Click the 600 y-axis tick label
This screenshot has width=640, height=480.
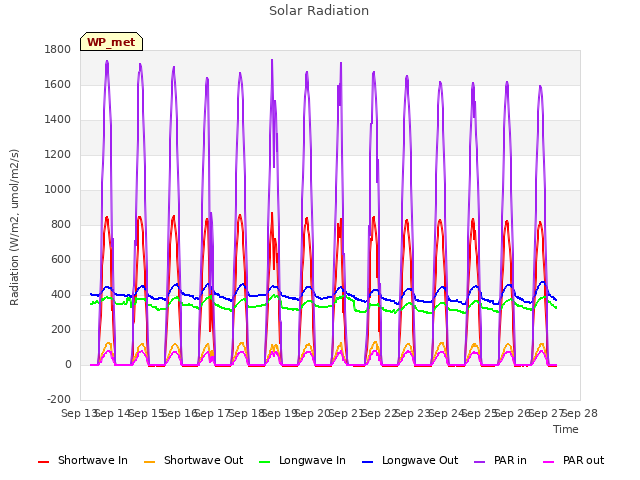pos(61,260)
